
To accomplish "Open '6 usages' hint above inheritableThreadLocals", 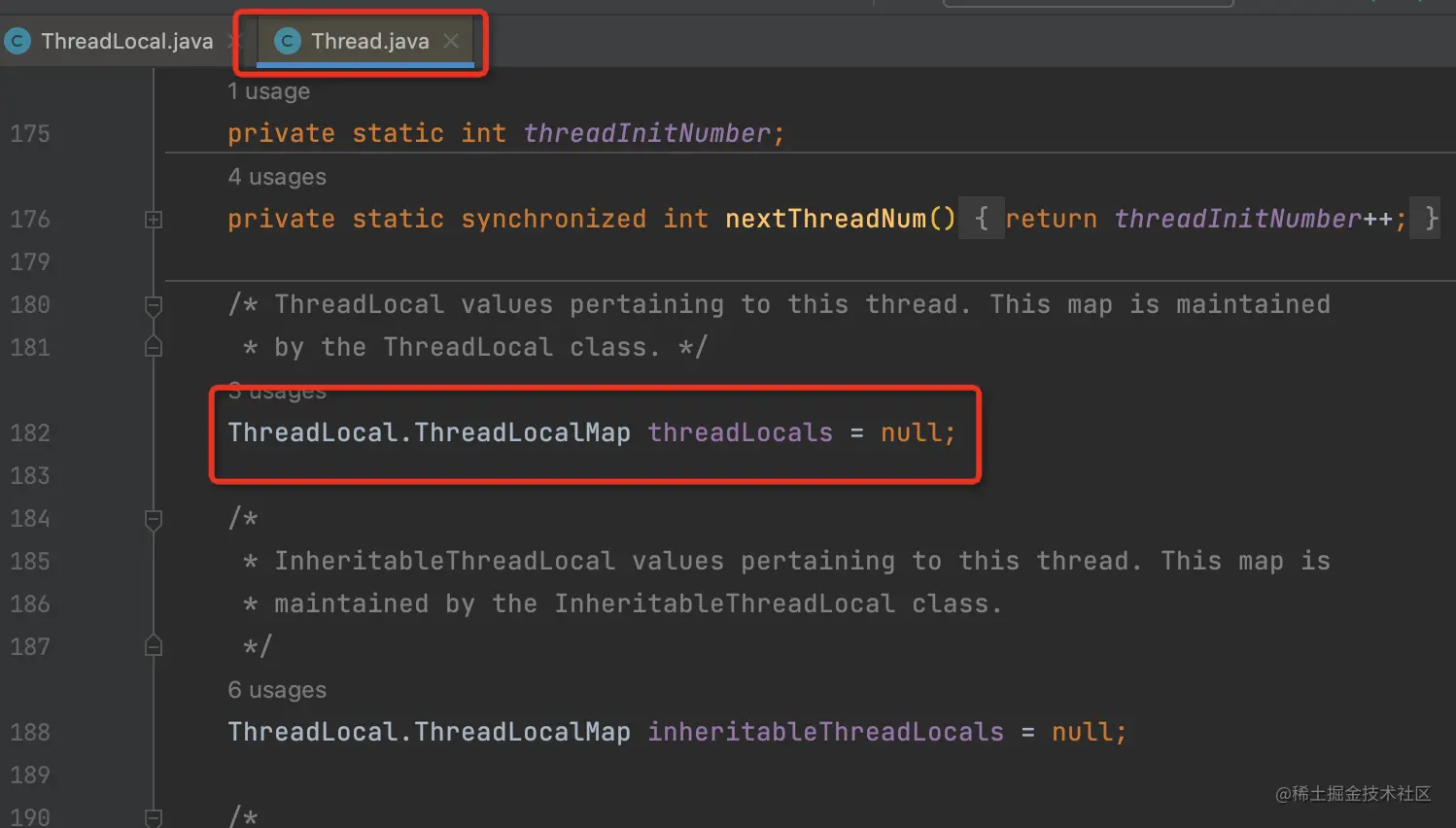I will [277, 690].
